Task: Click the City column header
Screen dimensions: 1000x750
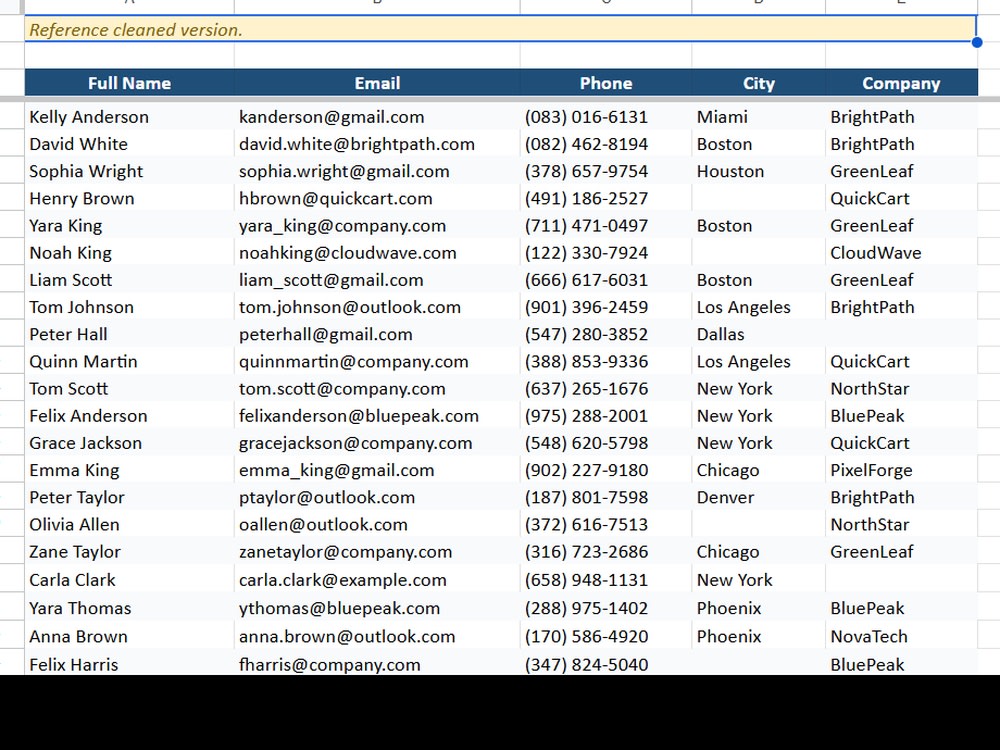Action: (758, 83)
